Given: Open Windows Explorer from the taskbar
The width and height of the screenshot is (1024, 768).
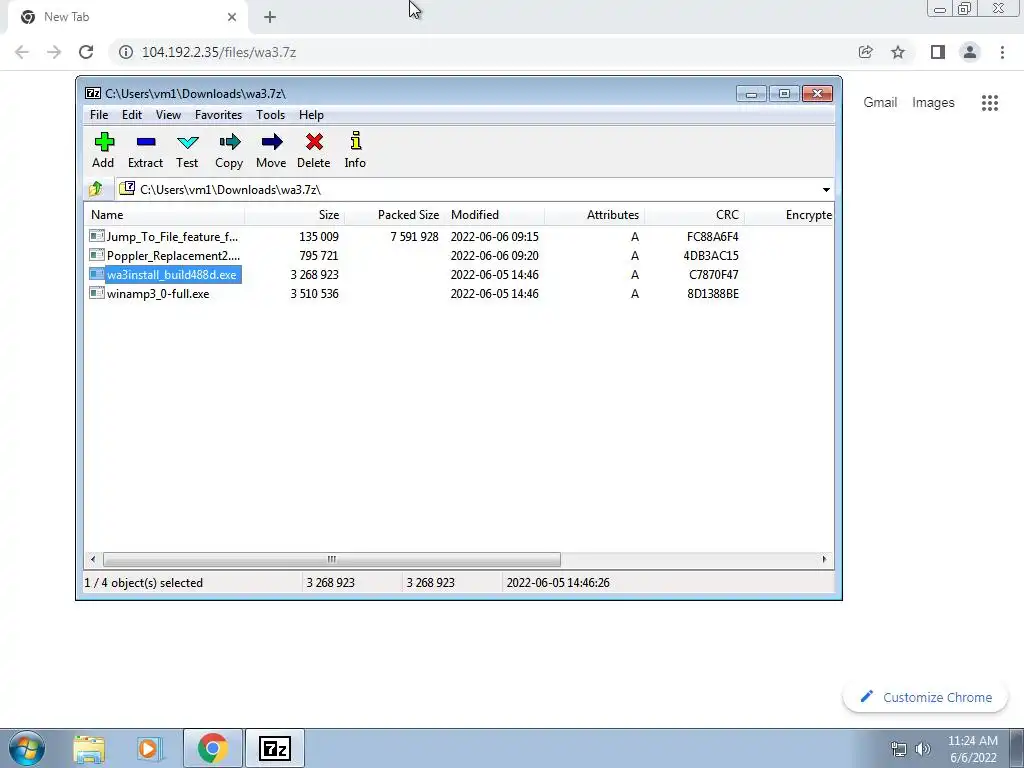Looking at the screenshot, I should 89,748.
